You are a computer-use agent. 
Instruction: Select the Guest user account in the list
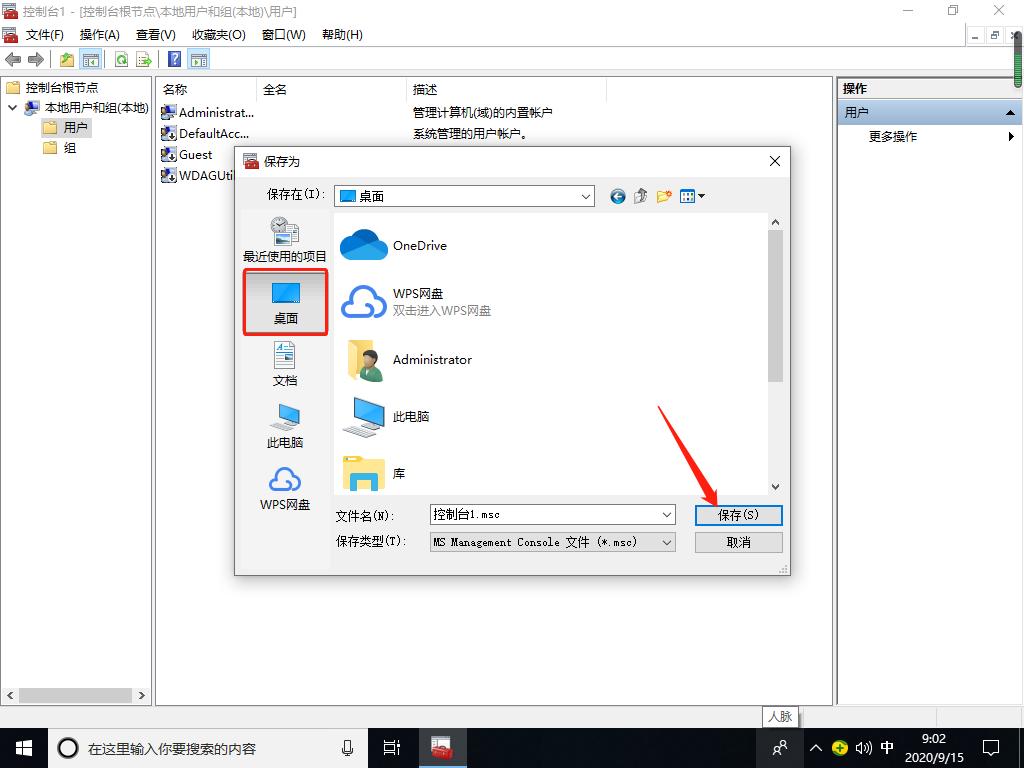click(194, 154)
